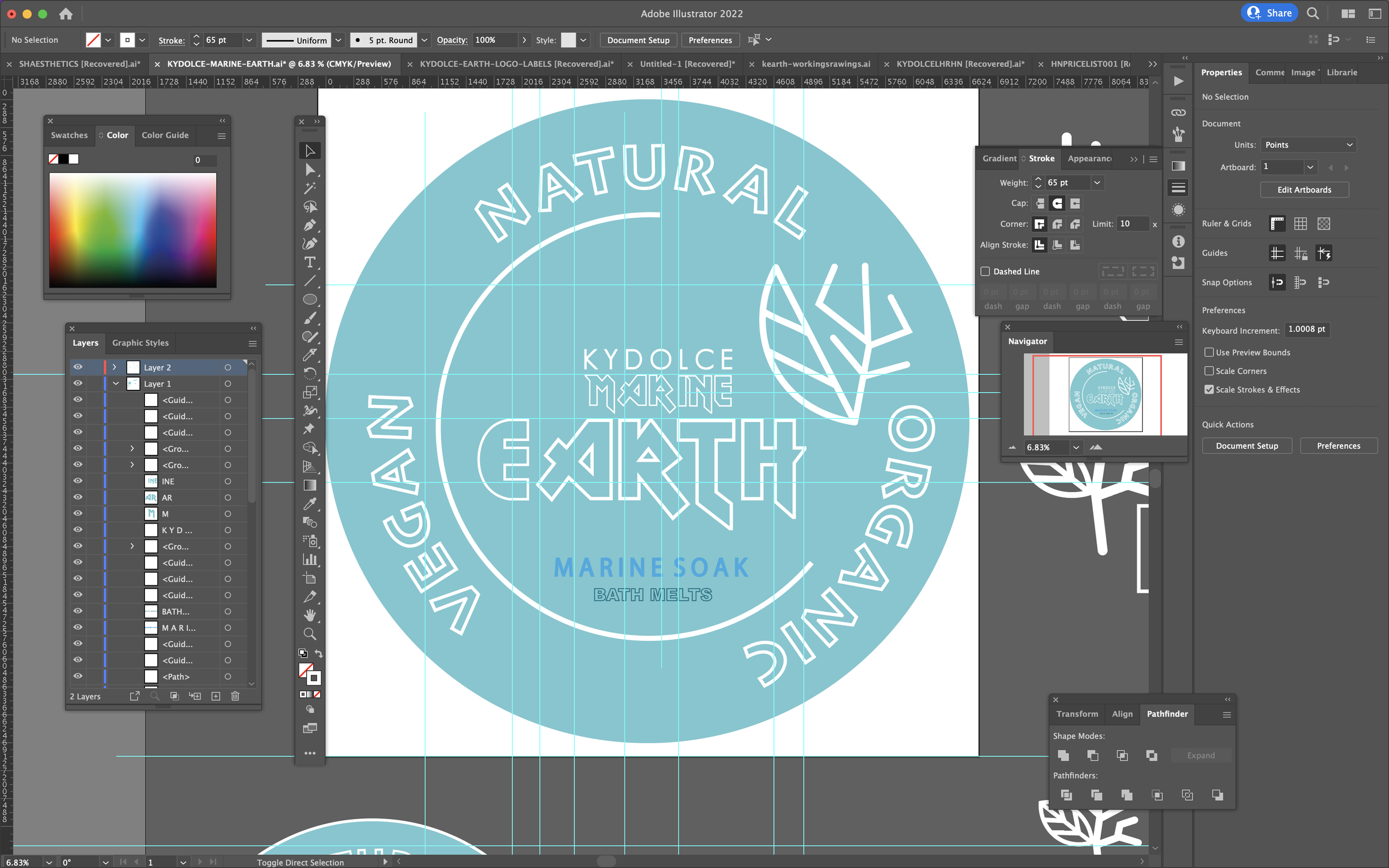This screenshot has height=868, width=1389.
Task: Select the Zoom tool
Action: click(310, 634)
